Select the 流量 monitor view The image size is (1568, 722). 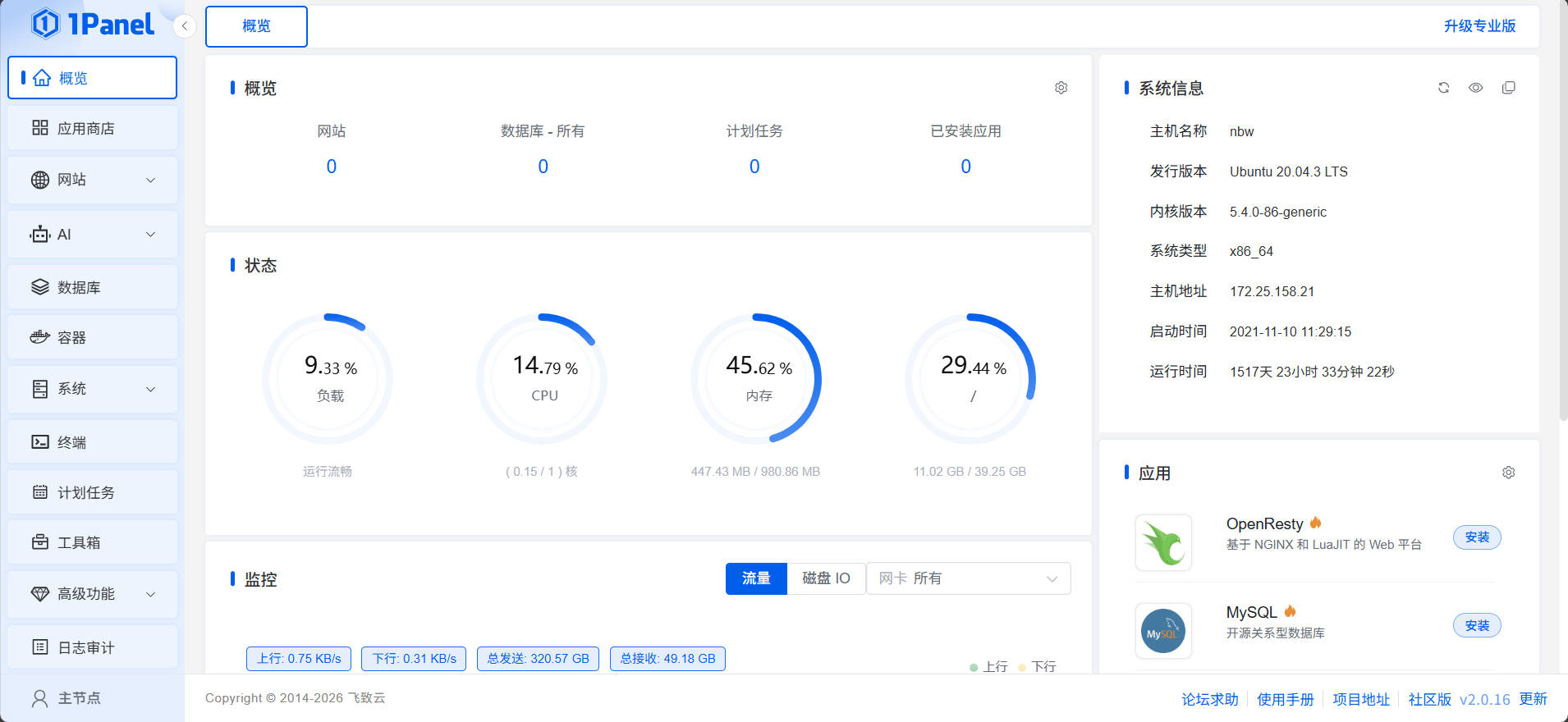click(x=756, y=578)
